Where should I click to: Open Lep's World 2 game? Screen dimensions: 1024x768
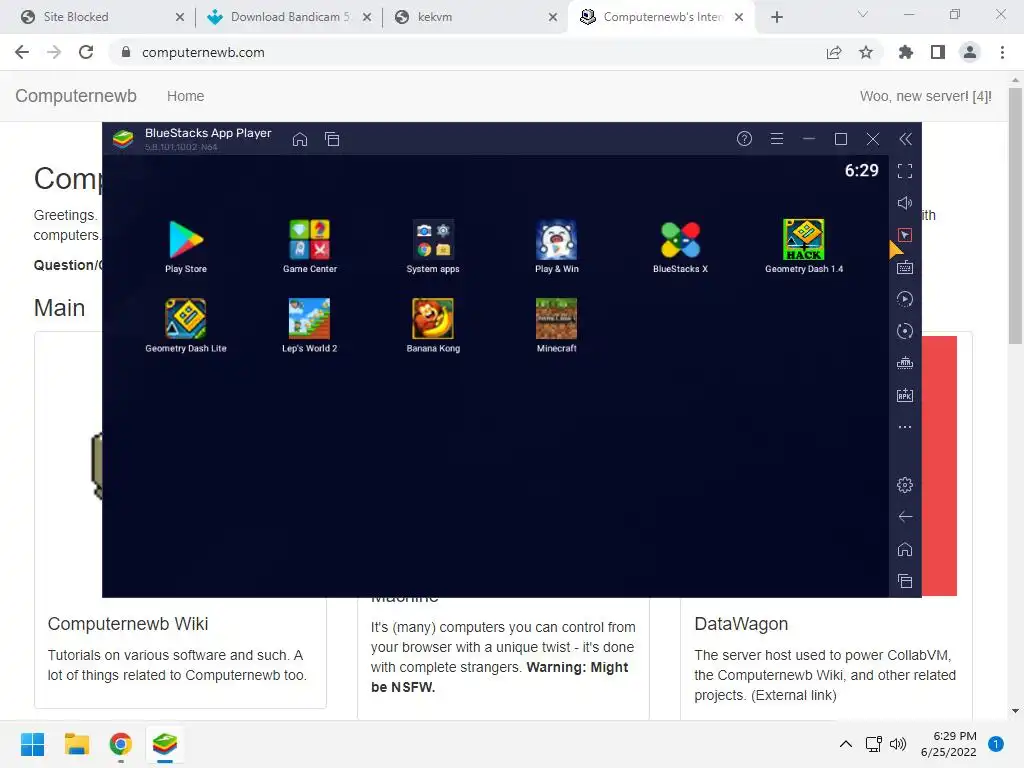(310, 326)
